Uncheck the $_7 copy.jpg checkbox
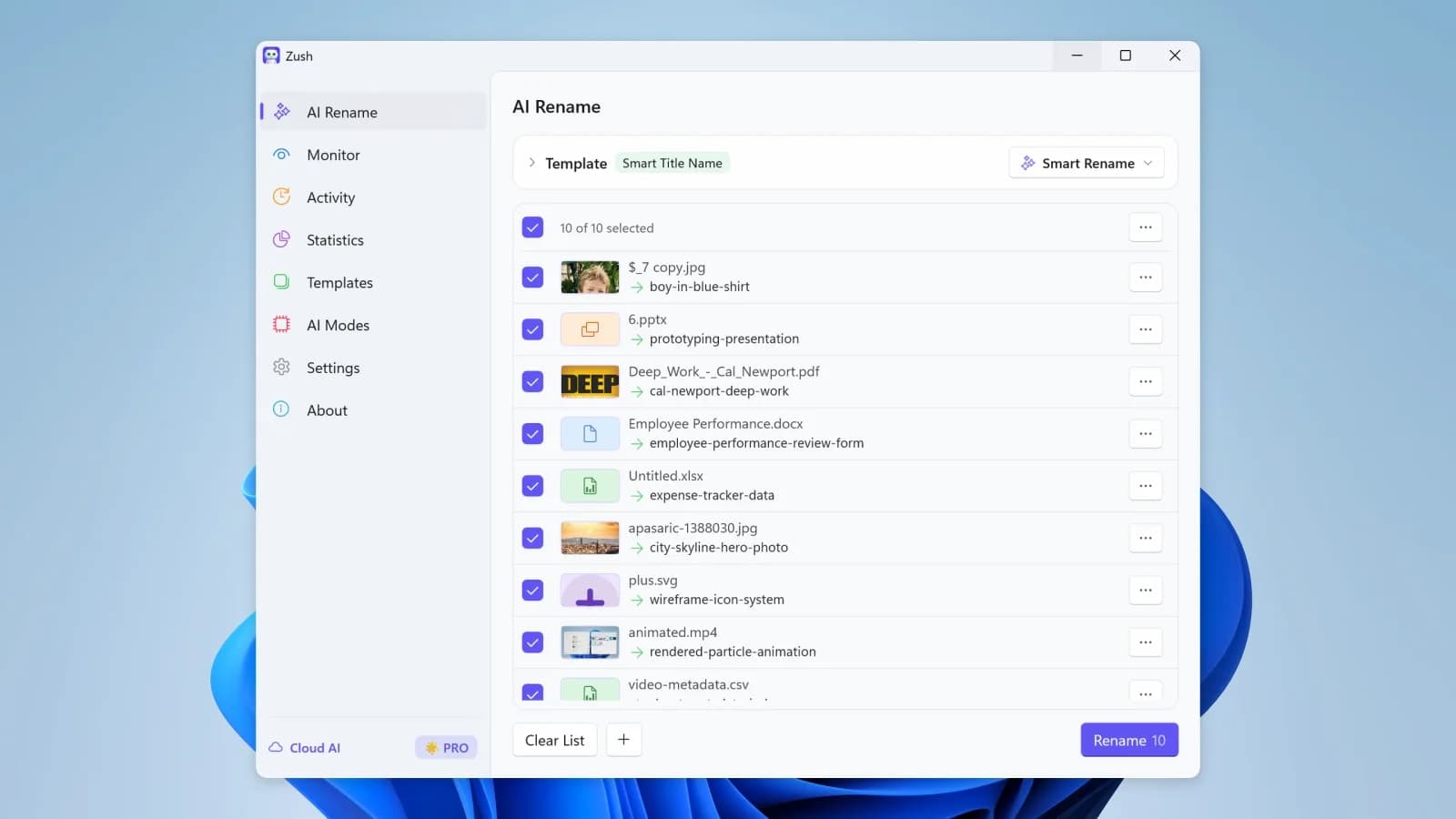Viewport: 1456px width, 819px height. click(x=532, y=278)
